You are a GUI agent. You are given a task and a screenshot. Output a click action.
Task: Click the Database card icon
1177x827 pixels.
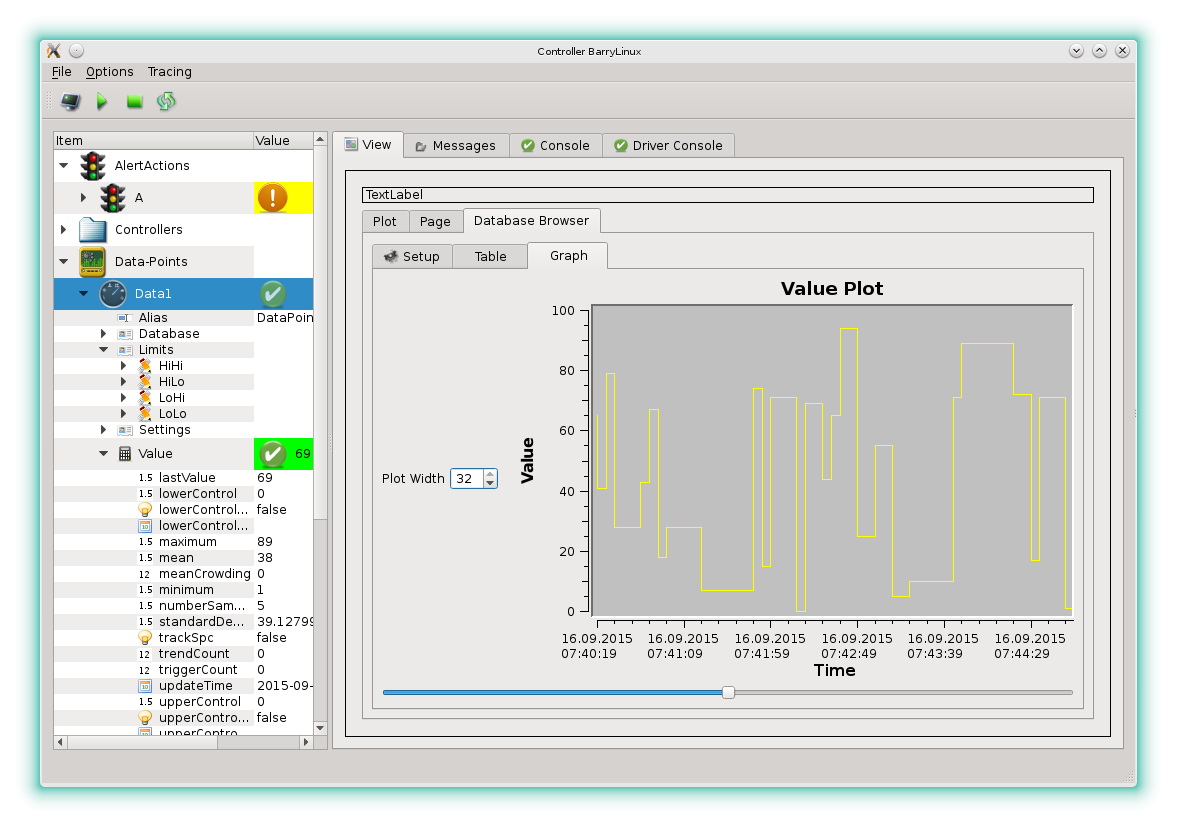[125, 334]
